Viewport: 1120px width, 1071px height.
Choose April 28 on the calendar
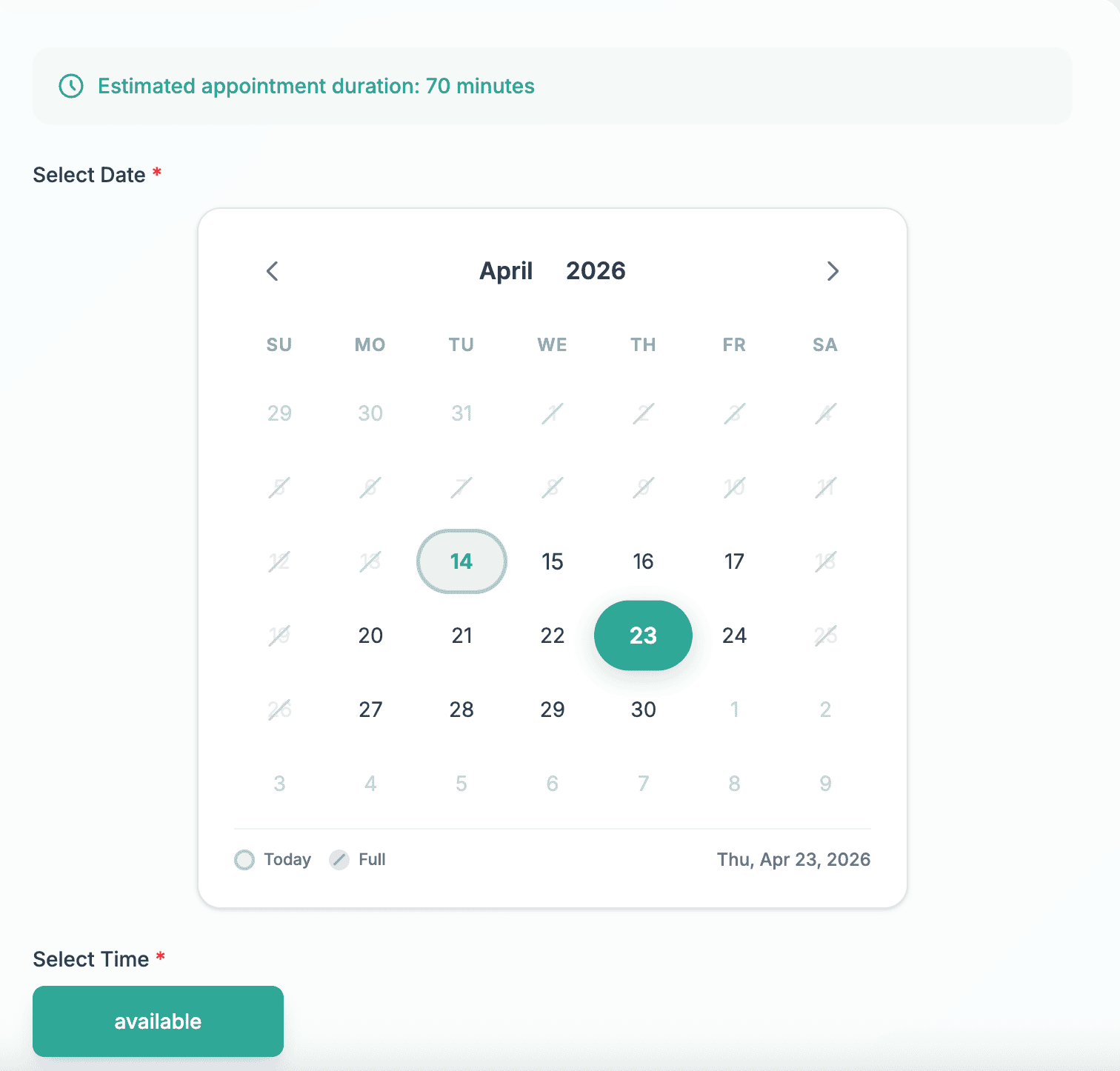(461, 710)
